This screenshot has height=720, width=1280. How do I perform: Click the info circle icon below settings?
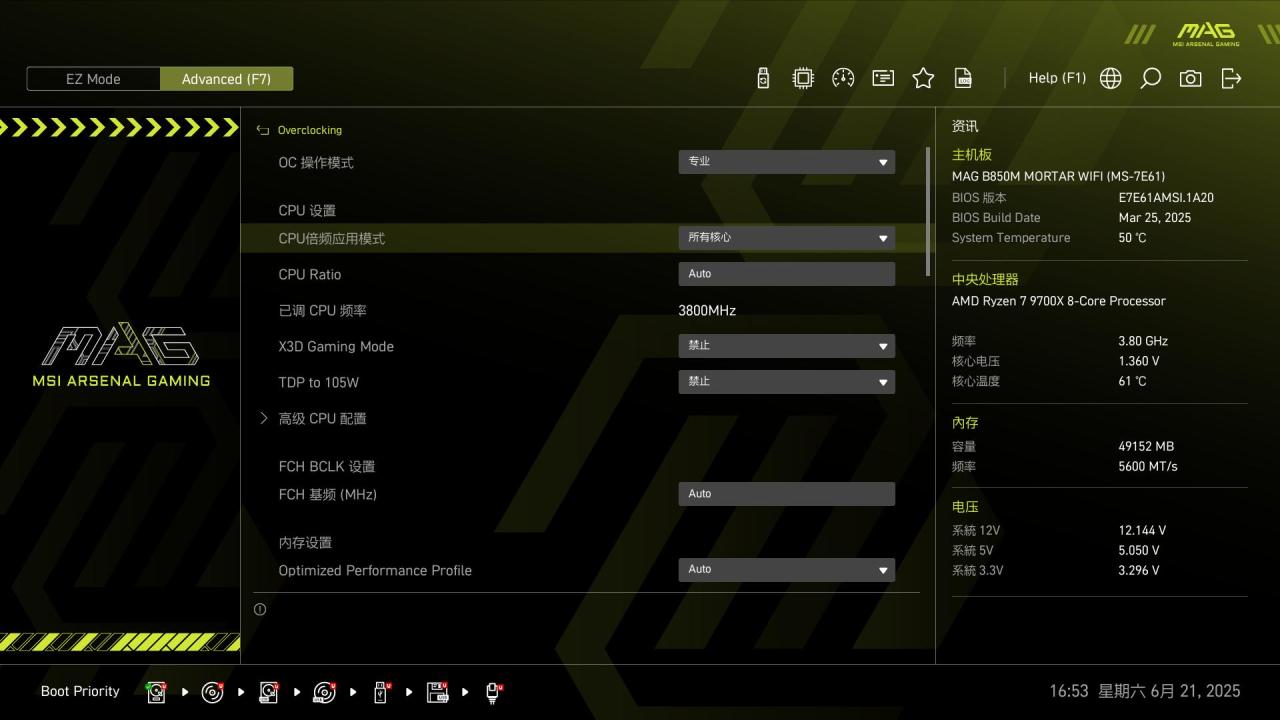[x=260, y=609]
